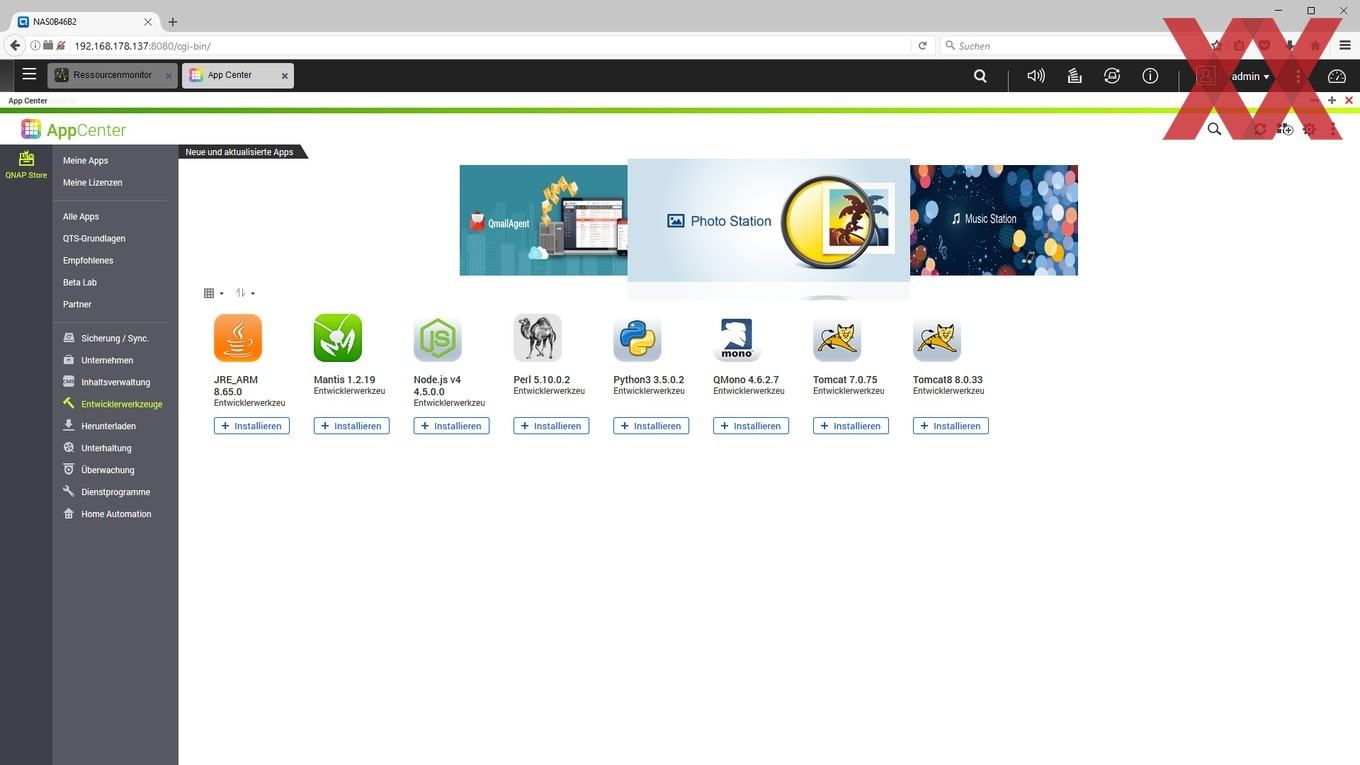This screenshot has width=1360, height=765.
Task: Reload page with browser refresh icon
Action: [x=922, y=45]
